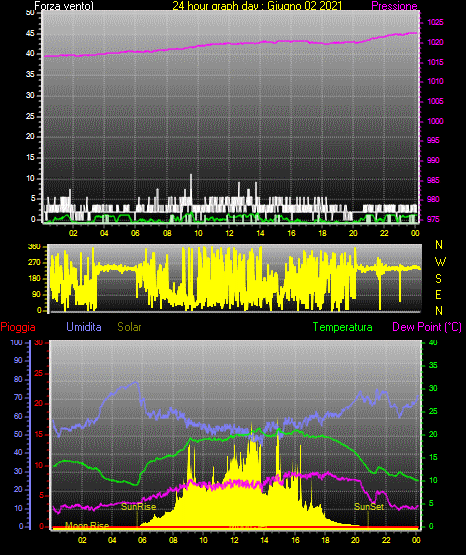Click "70" on the blue humidity axis
The image size is (466, 555).
tap(18, 397)
